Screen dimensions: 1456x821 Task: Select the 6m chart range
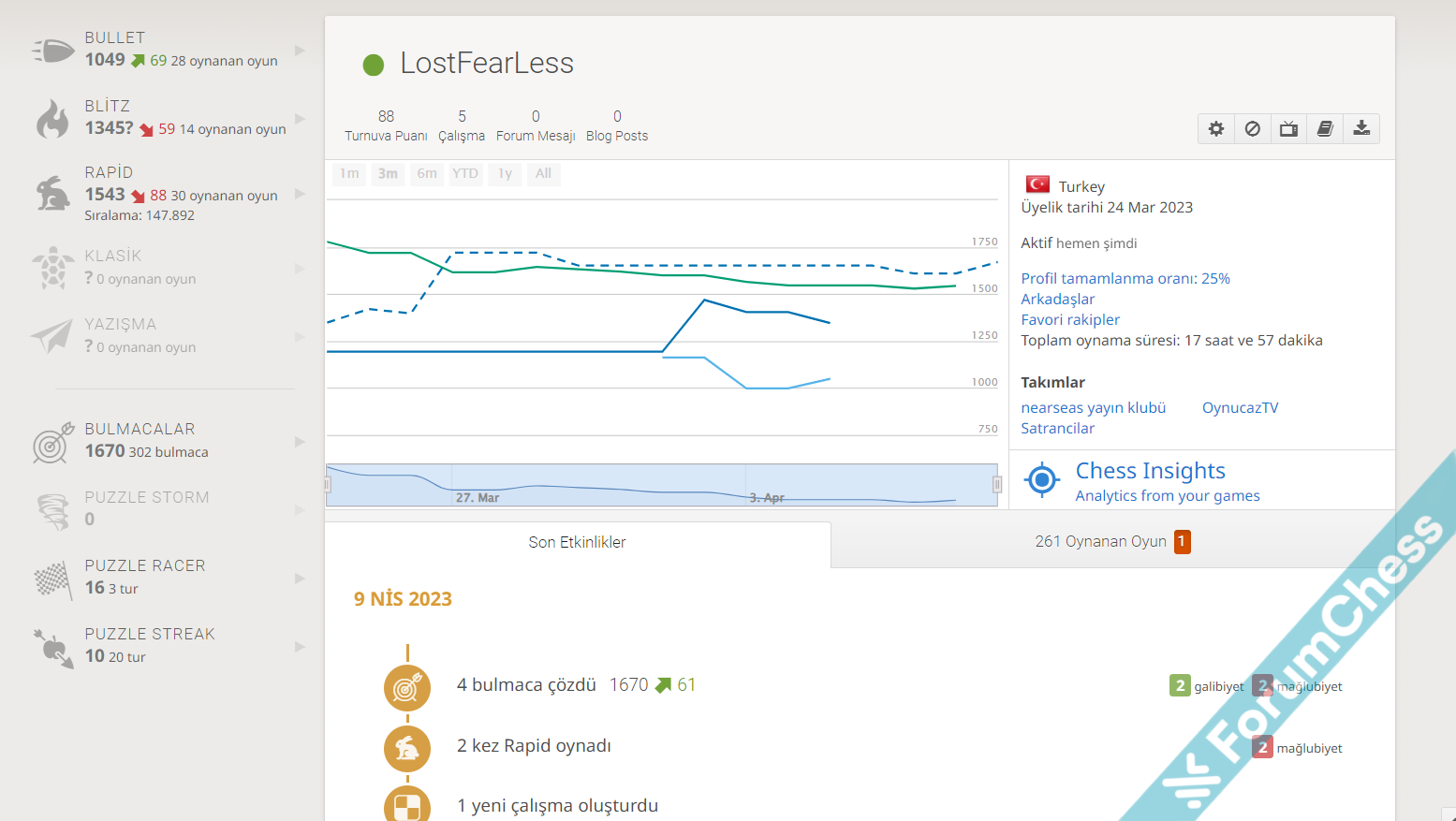(x=427, y=173)
